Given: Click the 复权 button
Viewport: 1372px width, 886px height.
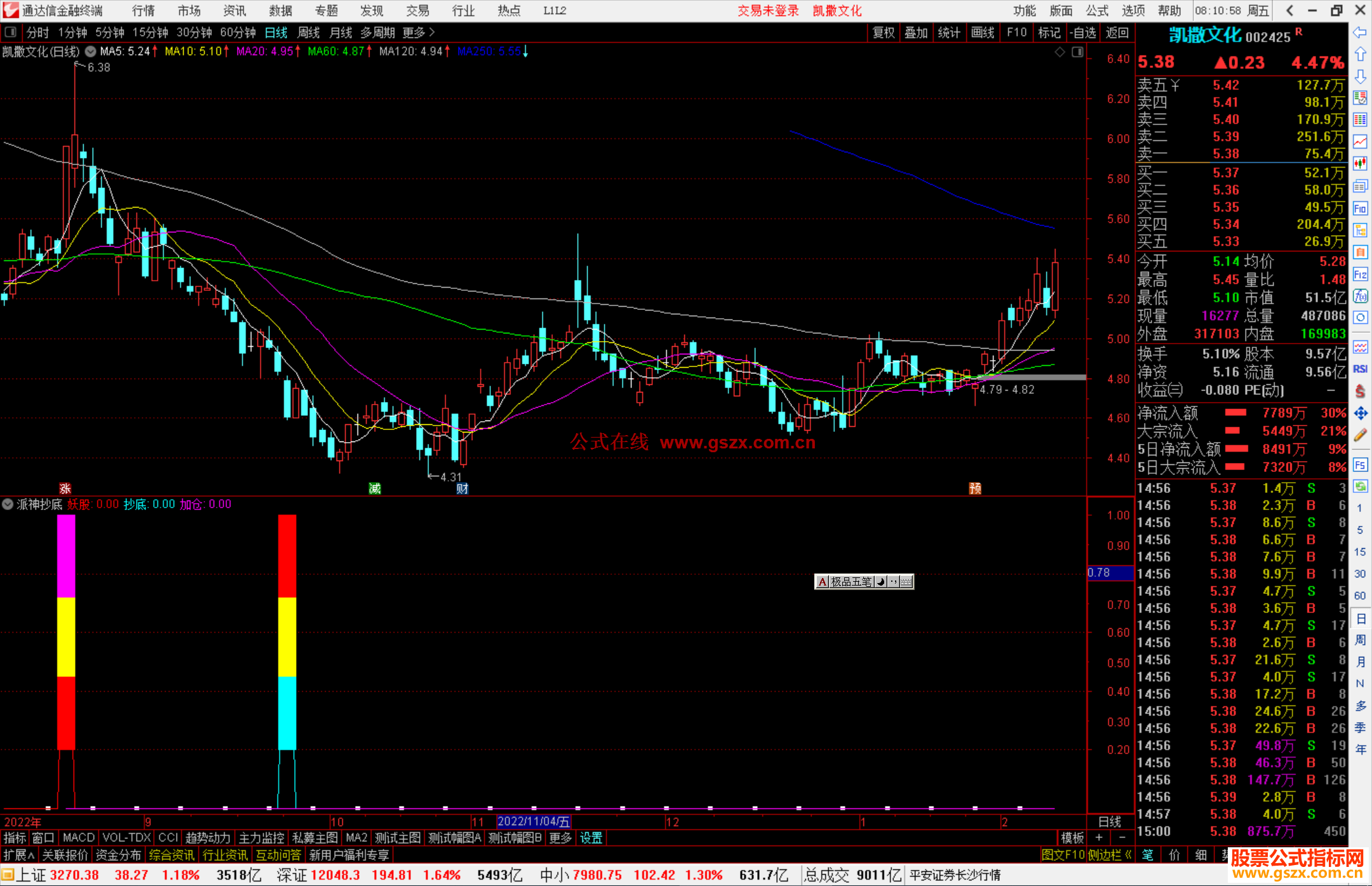Looking at the screenshot, I should coord(883,32).
